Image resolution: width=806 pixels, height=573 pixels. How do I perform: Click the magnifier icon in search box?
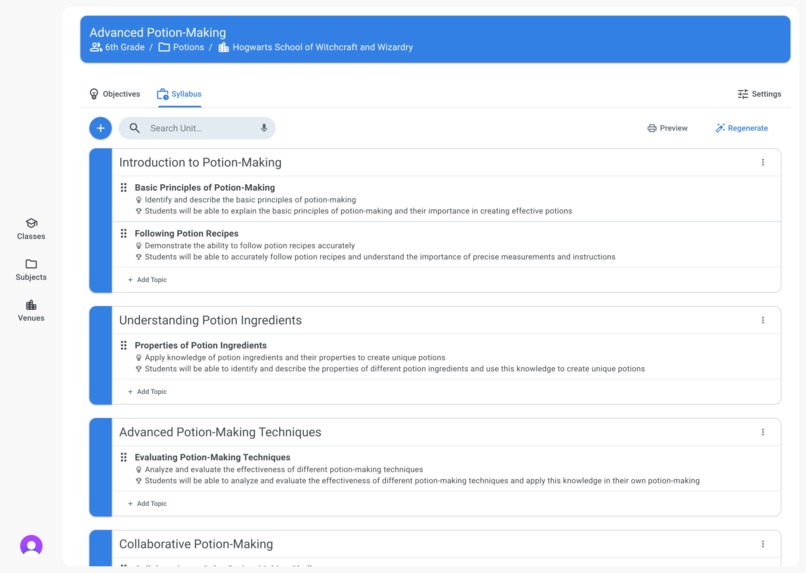click(134, 128)
